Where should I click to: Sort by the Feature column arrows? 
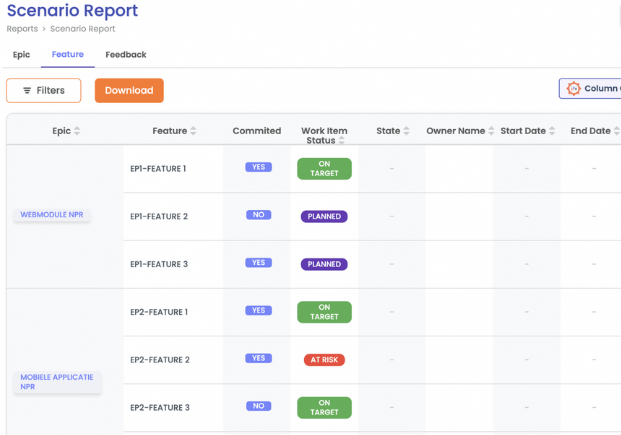pos(193,131)
